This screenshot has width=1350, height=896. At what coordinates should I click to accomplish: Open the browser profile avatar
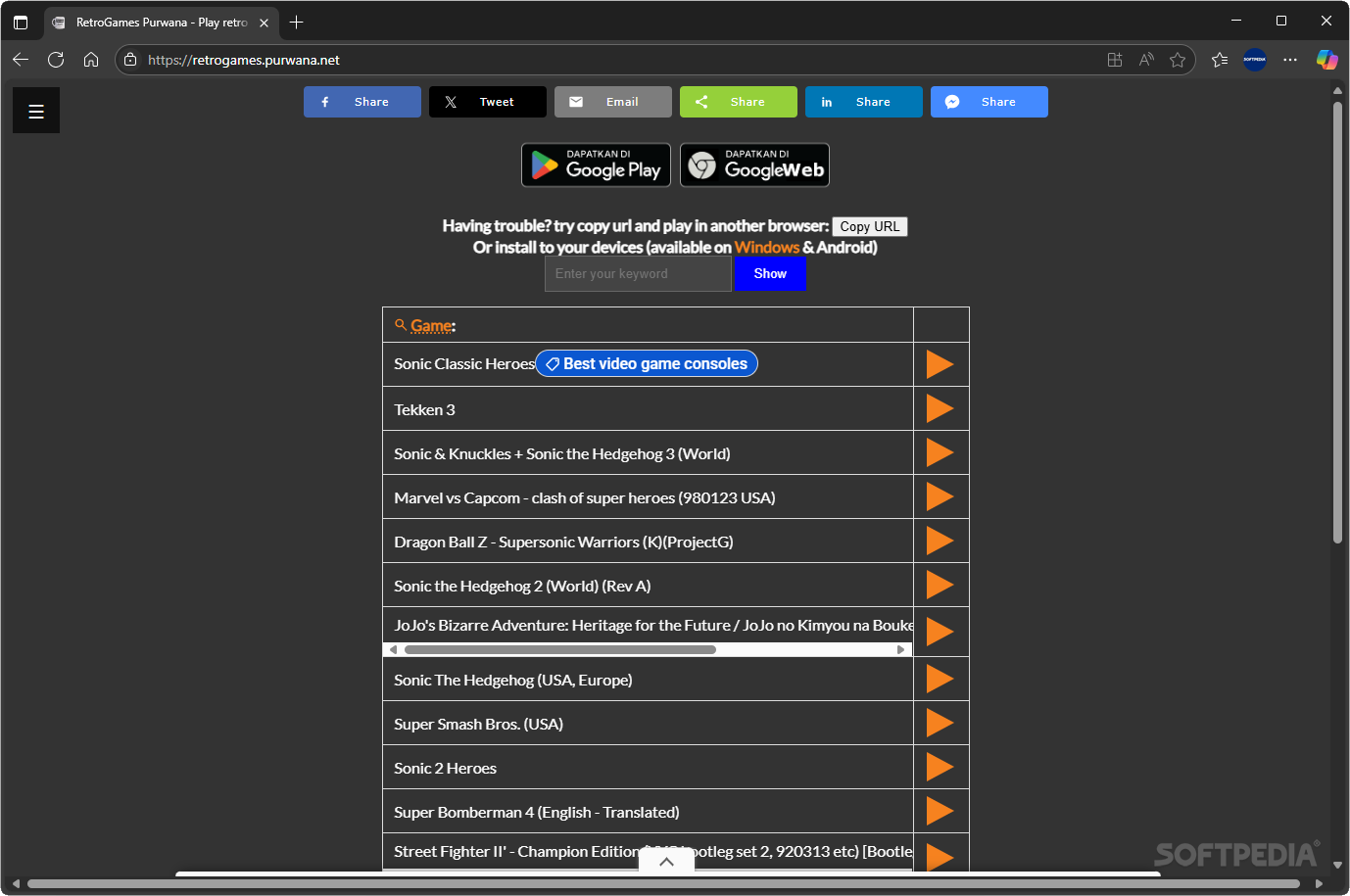[x=1255, y=60]
